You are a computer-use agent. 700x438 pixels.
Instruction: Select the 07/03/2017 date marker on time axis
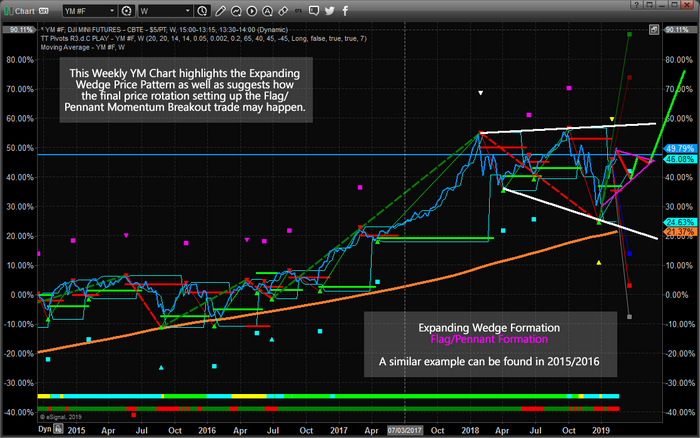[x=404, y=430]
